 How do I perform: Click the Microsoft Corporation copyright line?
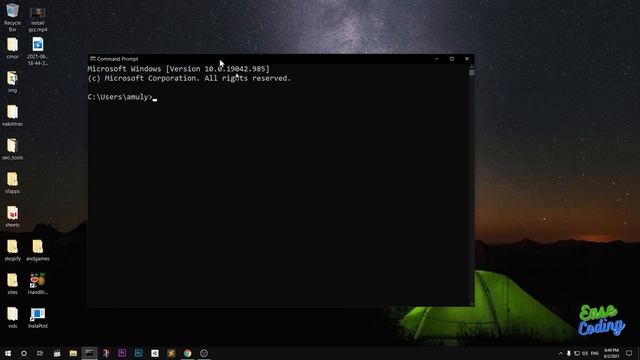click(x=189, y=78)
